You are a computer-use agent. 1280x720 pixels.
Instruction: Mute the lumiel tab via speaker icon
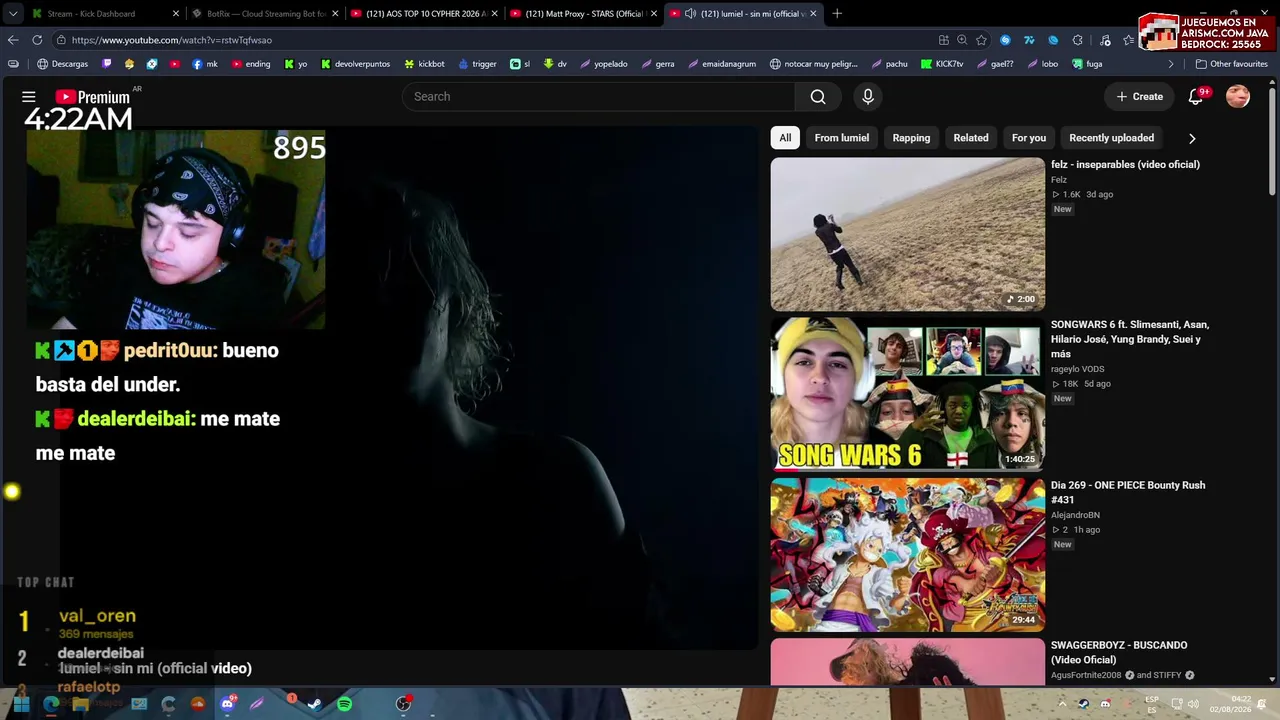[690, 14]
